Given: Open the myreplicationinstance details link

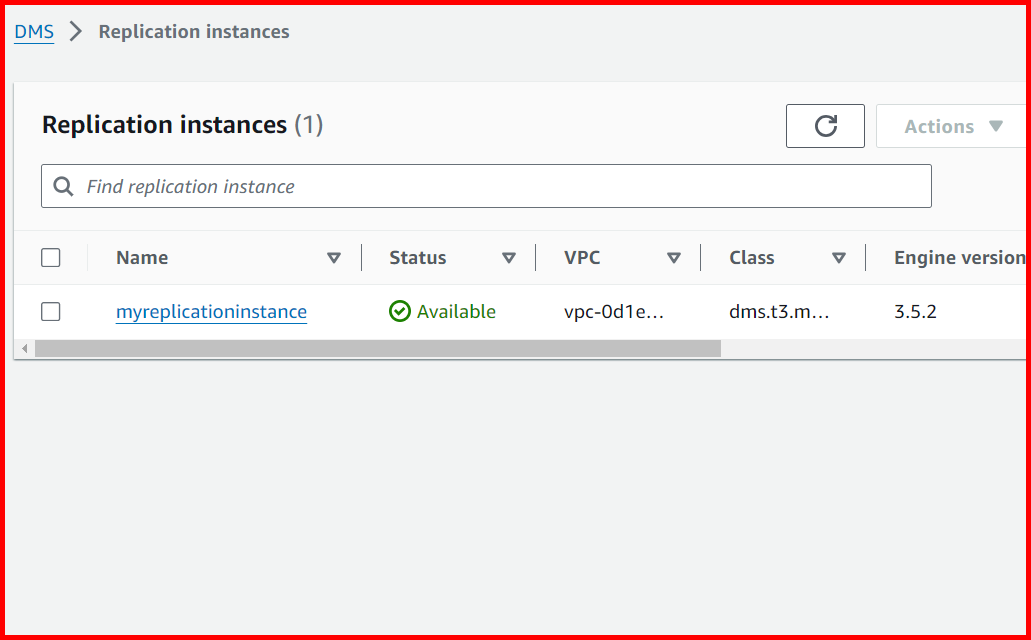Looking at the screenshot, I should point(211,311).
